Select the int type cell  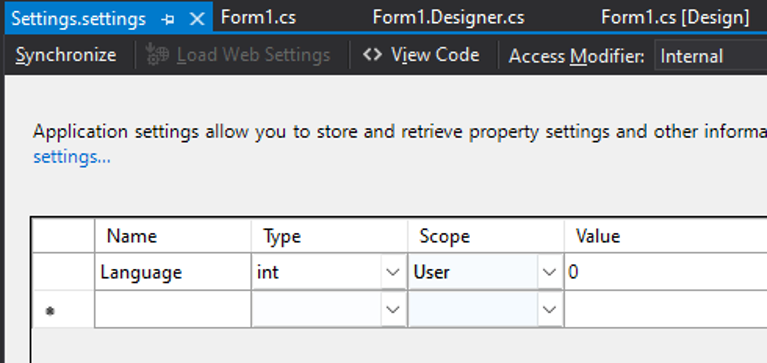(317, 272)
